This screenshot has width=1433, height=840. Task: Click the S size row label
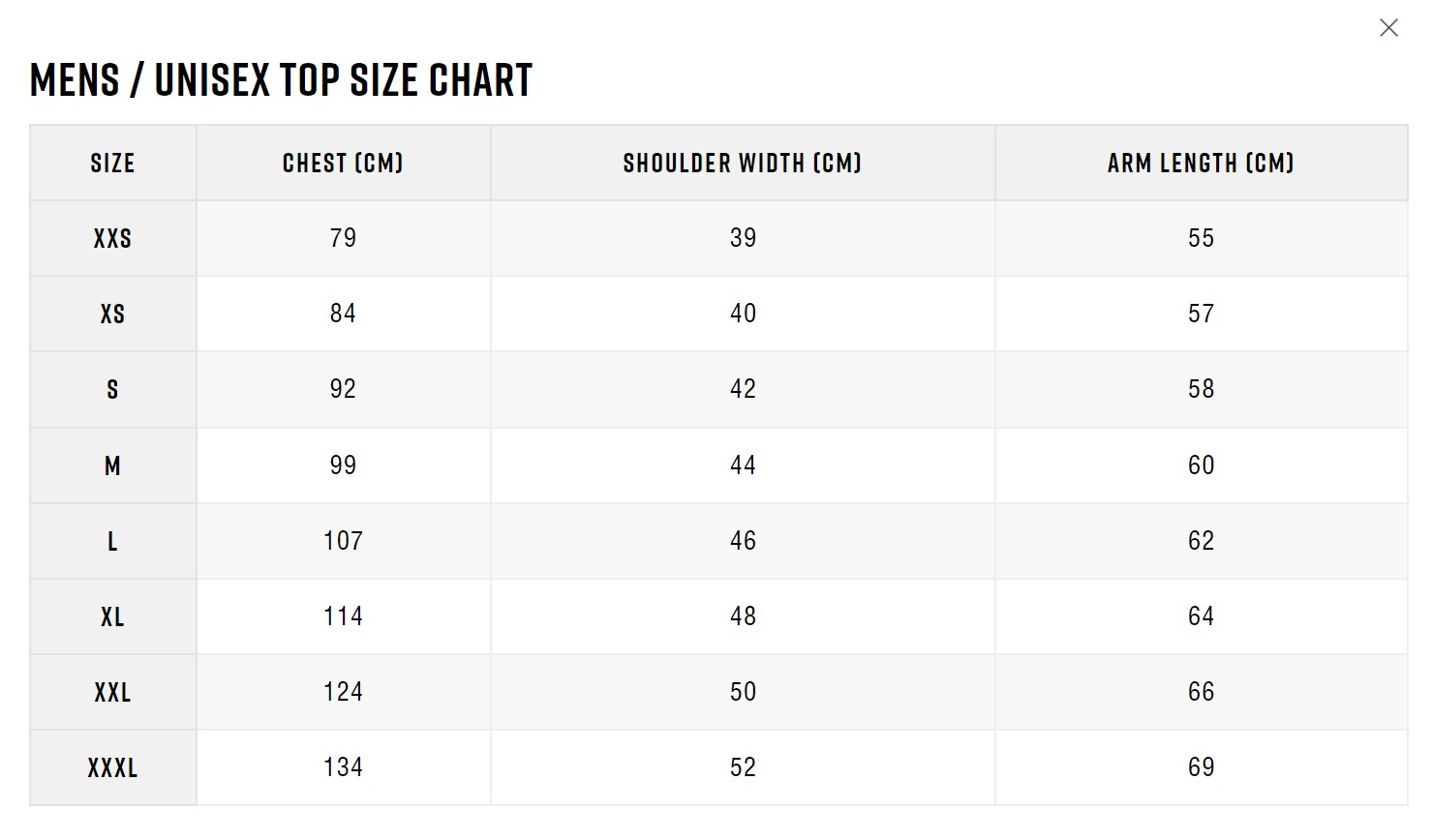pos(112,390)
